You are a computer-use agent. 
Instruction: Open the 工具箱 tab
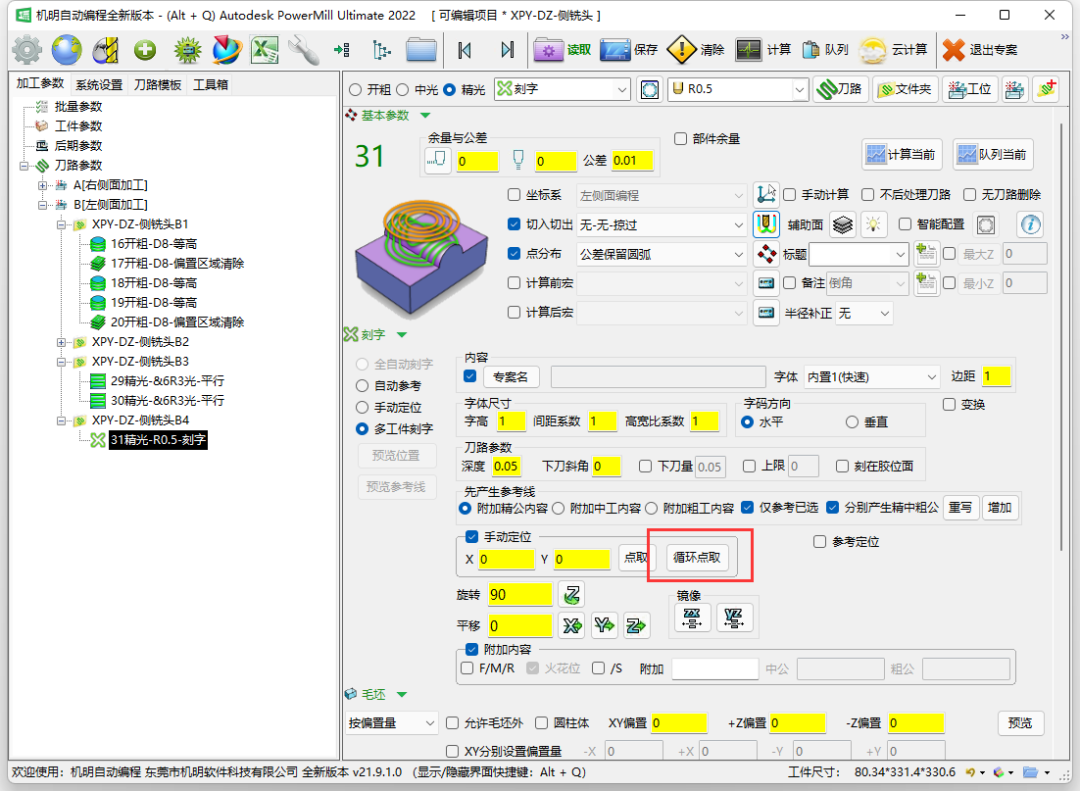pos(210,85)
